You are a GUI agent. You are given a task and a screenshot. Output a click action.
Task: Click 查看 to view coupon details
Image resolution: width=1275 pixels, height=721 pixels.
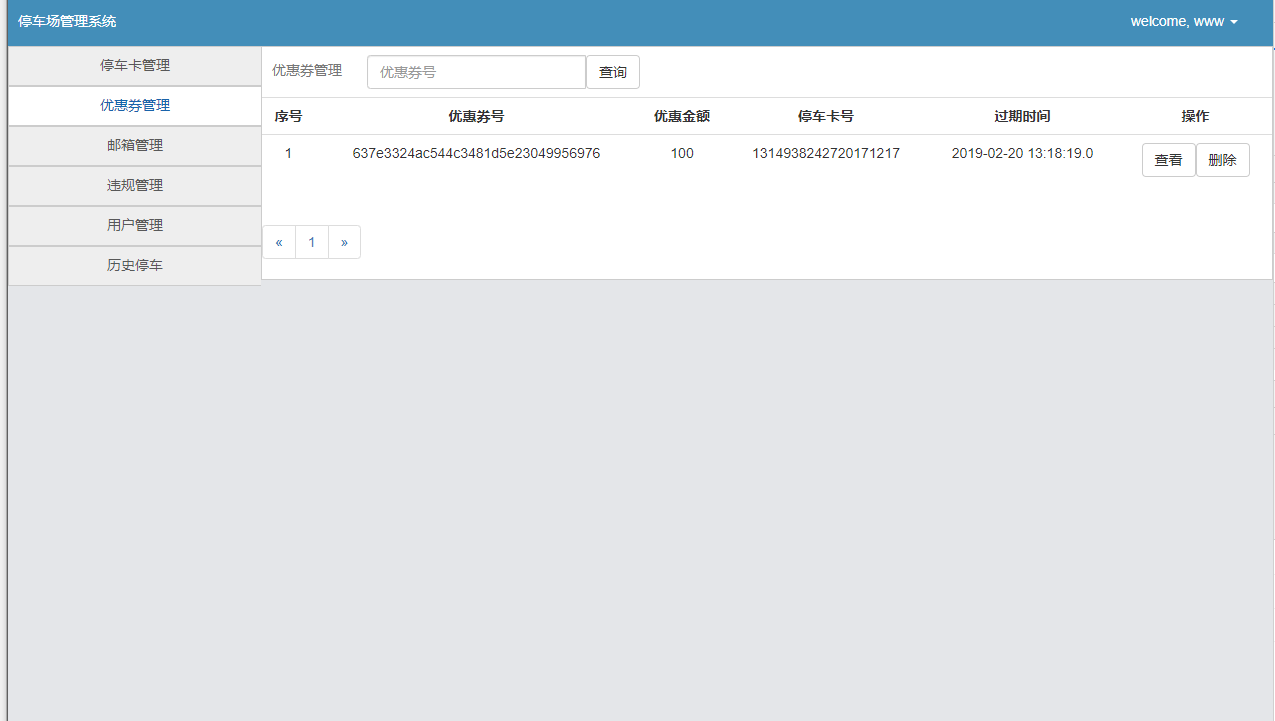point(1168,159)
